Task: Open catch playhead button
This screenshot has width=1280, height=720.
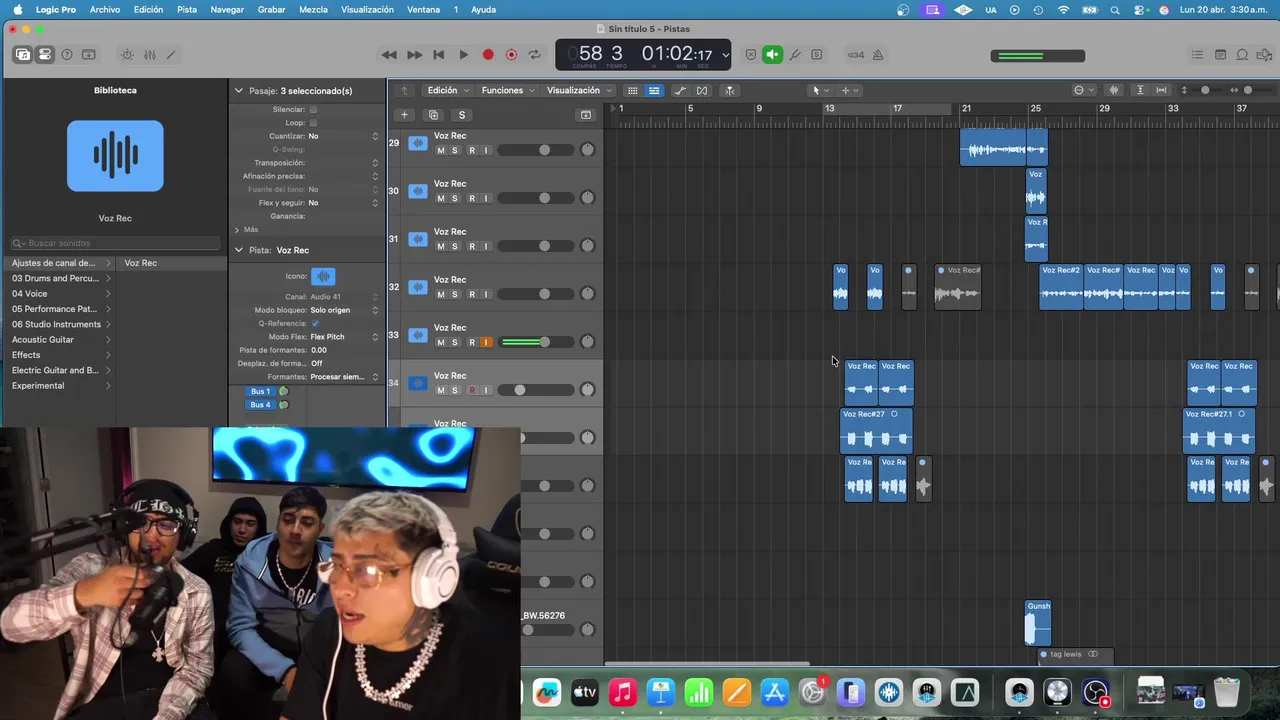Action: pos(730,90)
